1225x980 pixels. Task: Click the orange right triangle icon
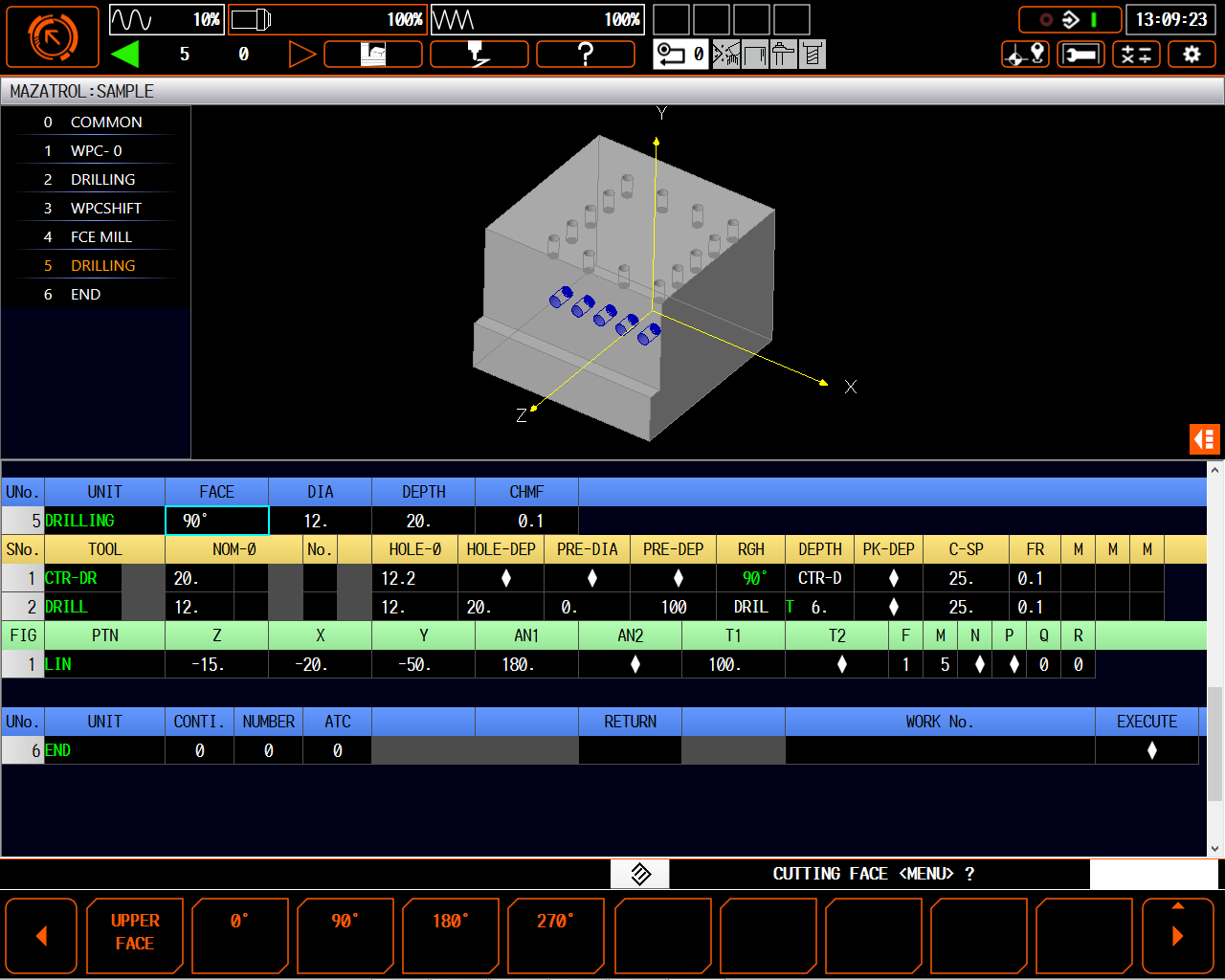point(301,55)
